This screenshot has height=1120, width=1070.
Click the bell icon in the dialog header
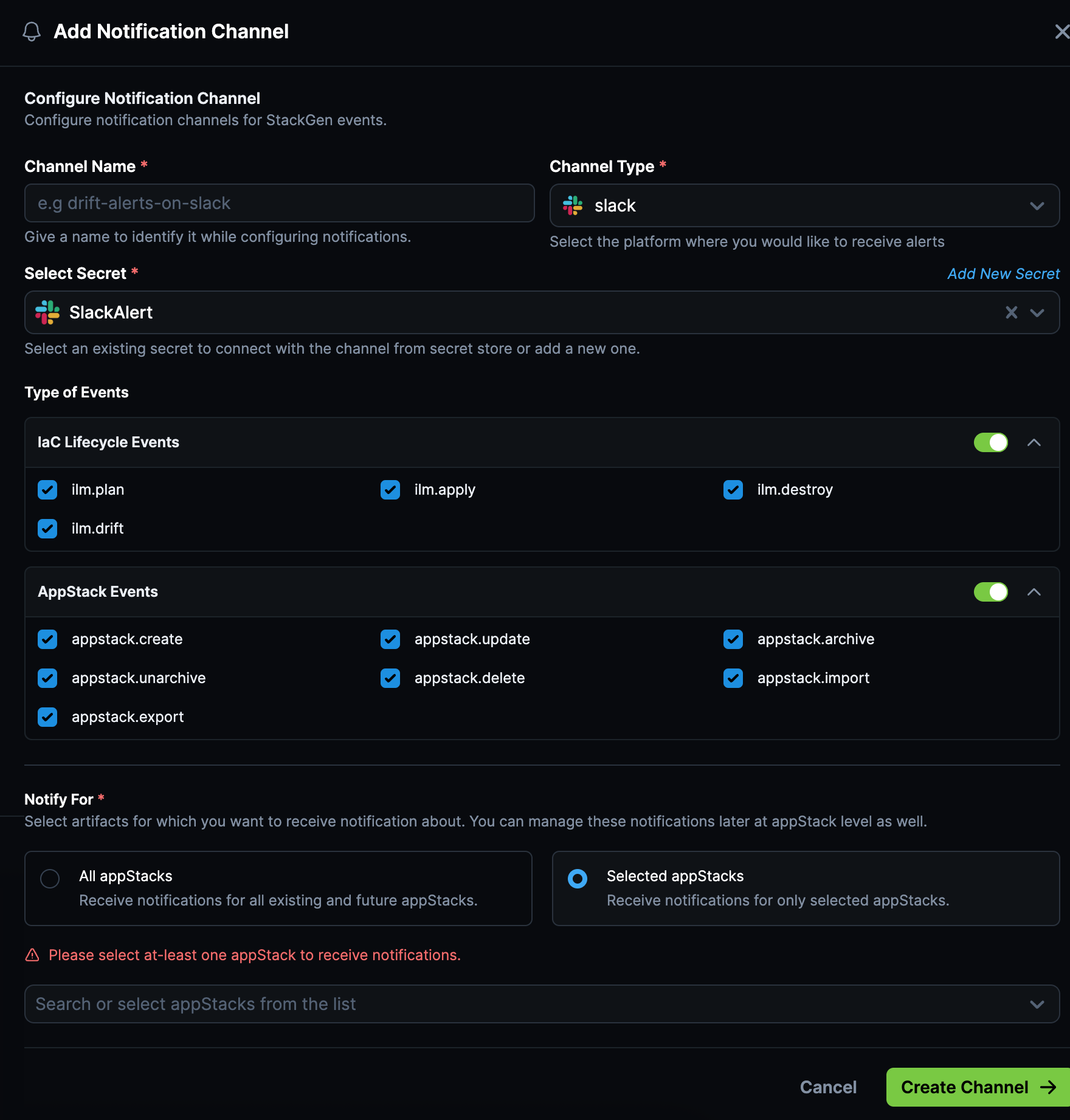pos(32,32)
